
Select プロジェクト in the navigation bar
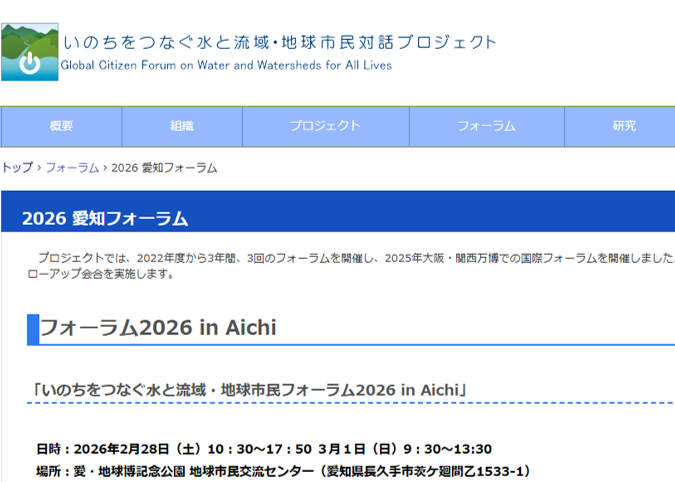click(325, 127)
